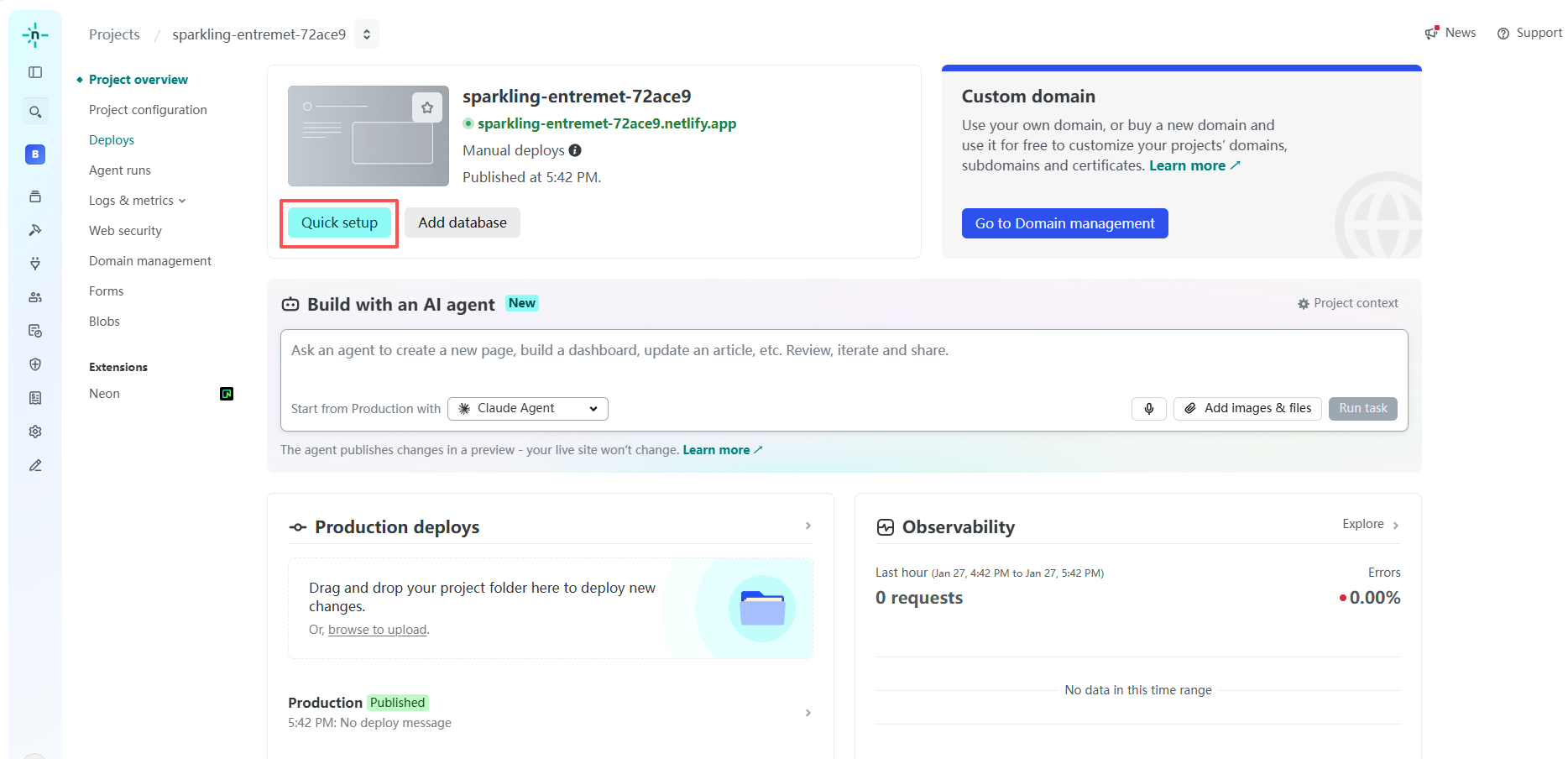
Task: Open Project context settings
Action: point(1347,304)
